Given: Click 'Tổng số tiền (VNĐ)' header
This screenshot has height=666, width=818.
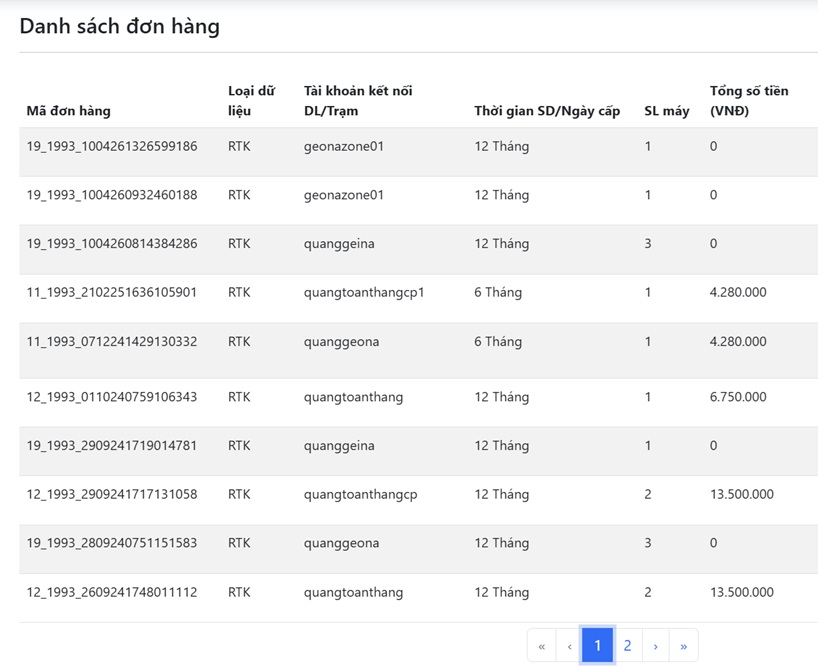Looking at the screenshot, I should tap(749, 101).
